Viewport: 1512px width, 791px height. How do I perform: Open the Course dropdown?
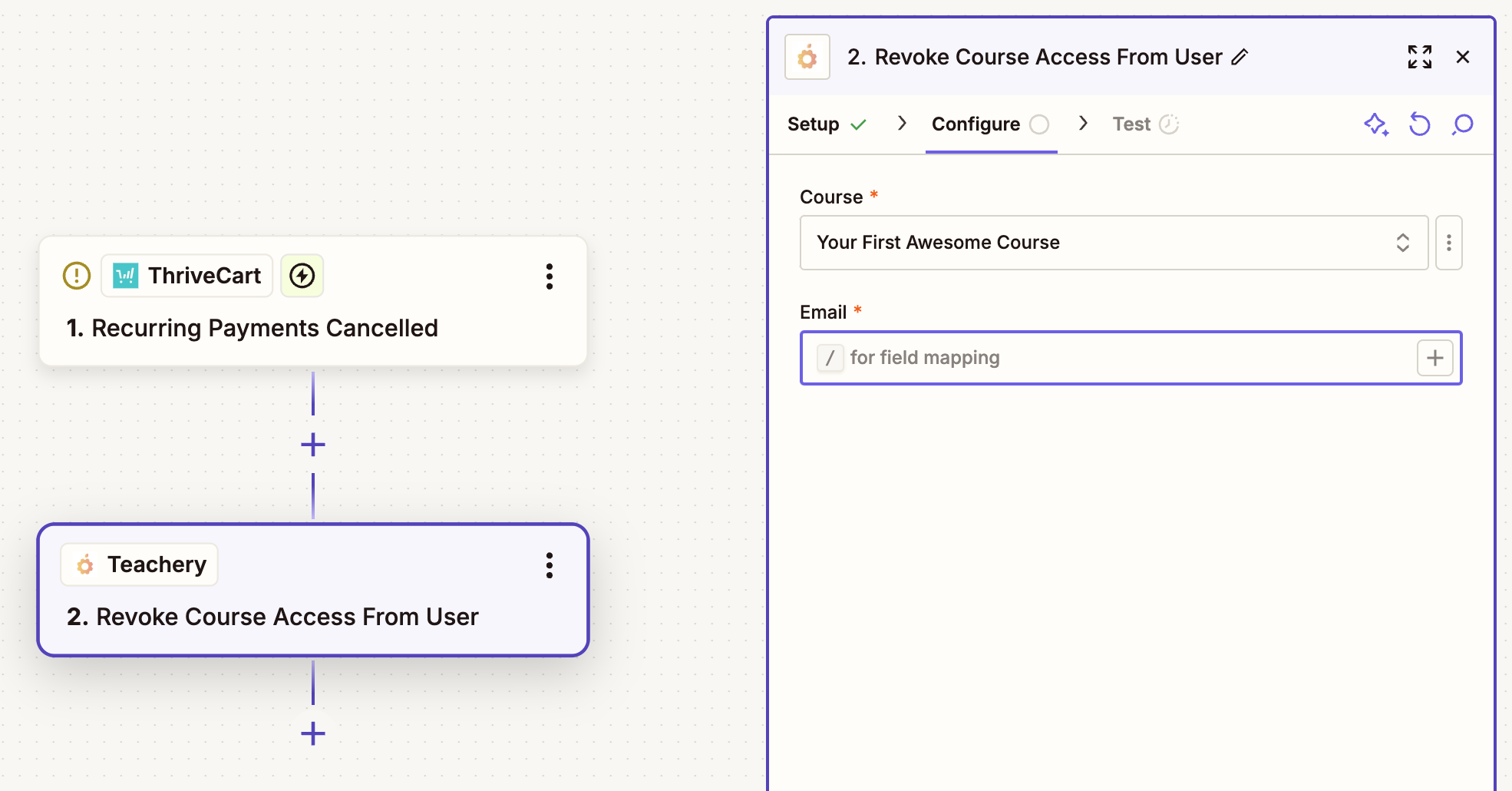(1114, 243)
